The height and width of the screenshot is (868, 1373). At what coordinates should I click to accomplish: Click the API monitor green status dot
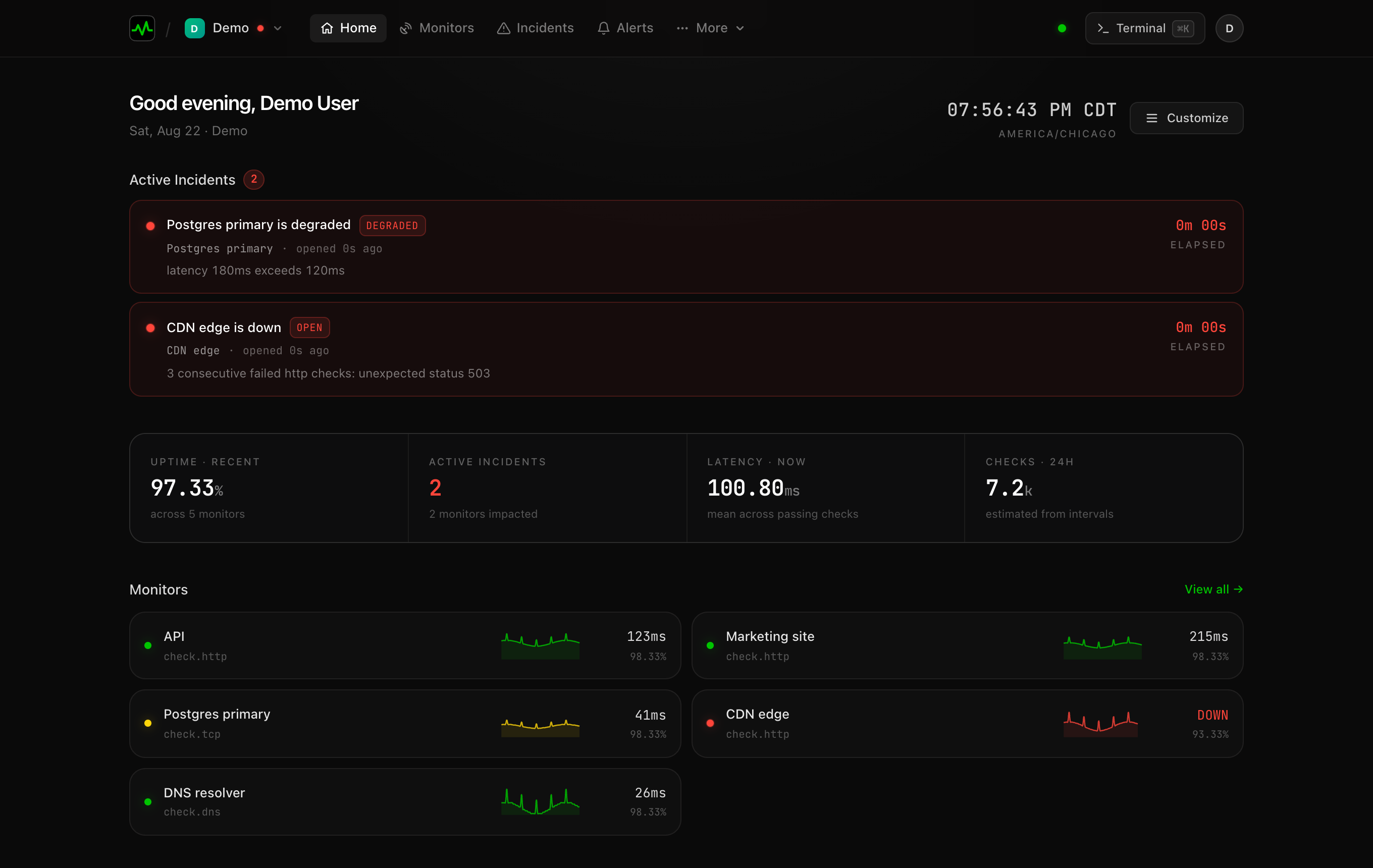(x=148, y=646)
